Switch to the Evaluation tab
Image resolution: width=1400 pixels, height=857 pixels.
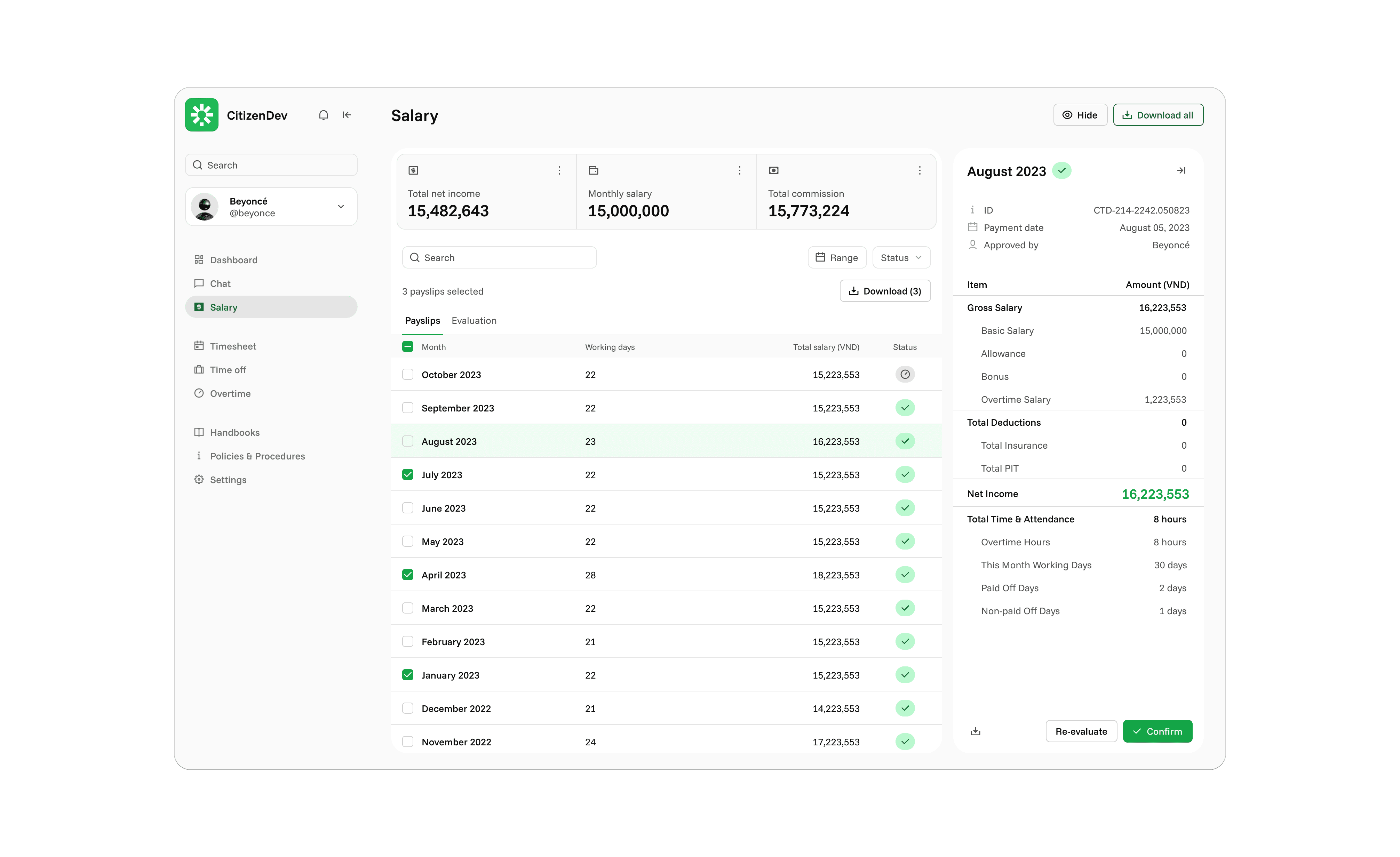point(473,320)
